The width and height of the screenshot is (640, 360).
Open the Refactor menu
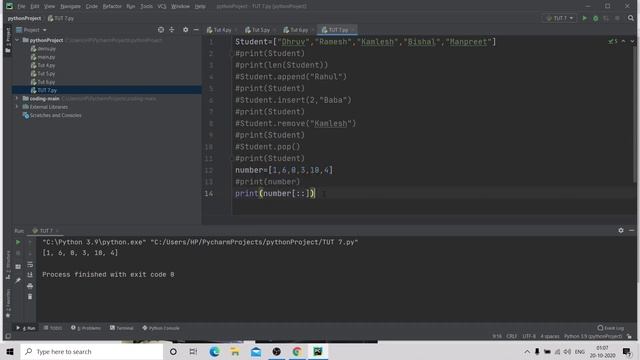[x=112, y=6]
